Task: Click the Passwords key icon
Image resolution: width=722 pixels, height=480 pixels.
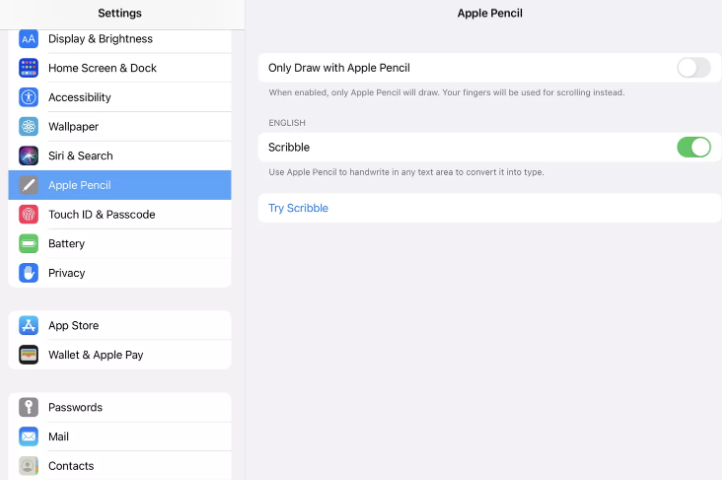Action: click(29, 407)
